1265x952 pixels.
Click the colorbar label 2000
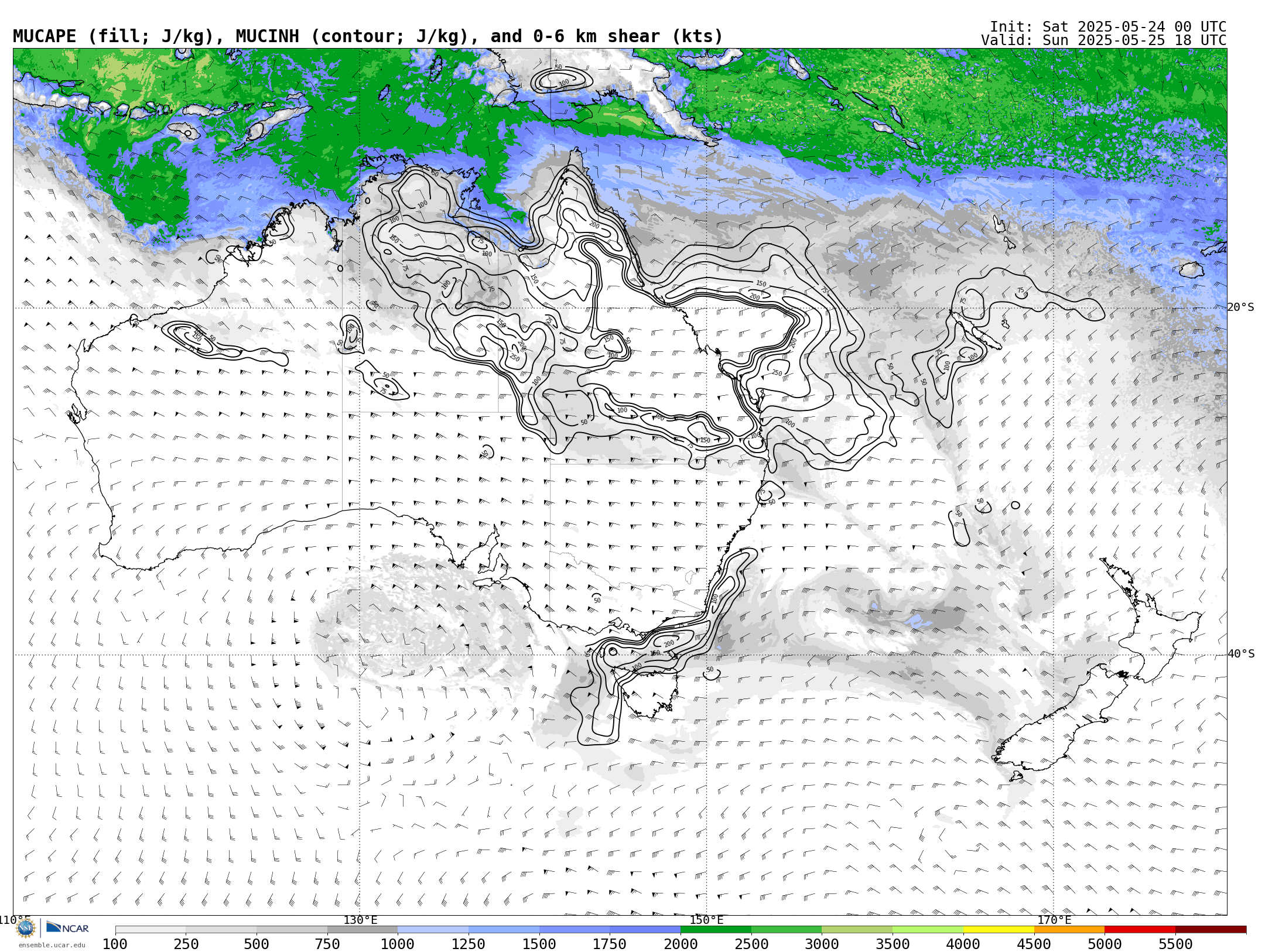(x=681, y=944)
